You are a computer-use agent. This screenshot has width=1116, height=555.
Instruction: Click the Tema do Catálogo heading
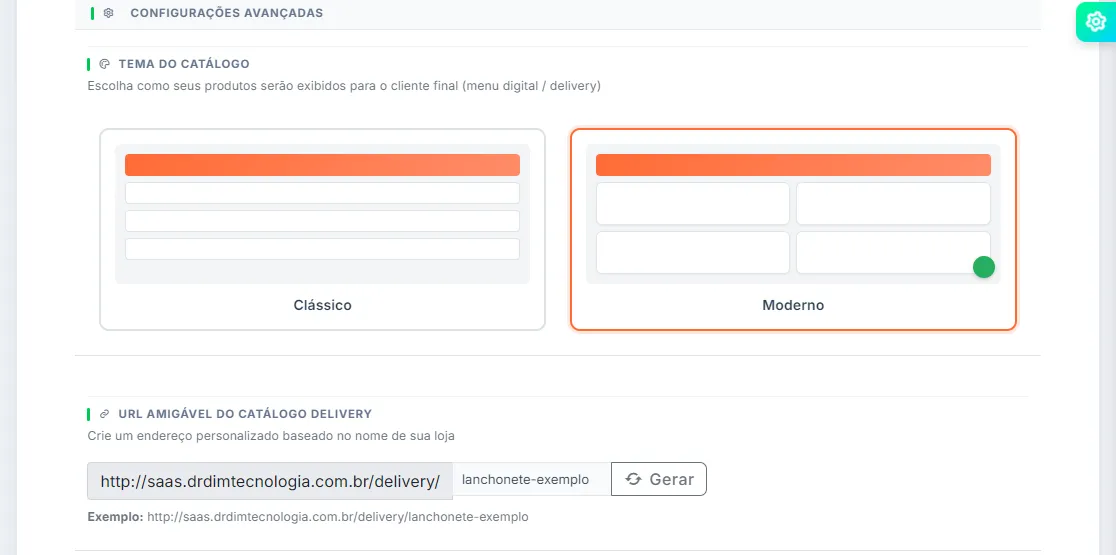coord(184,64)
